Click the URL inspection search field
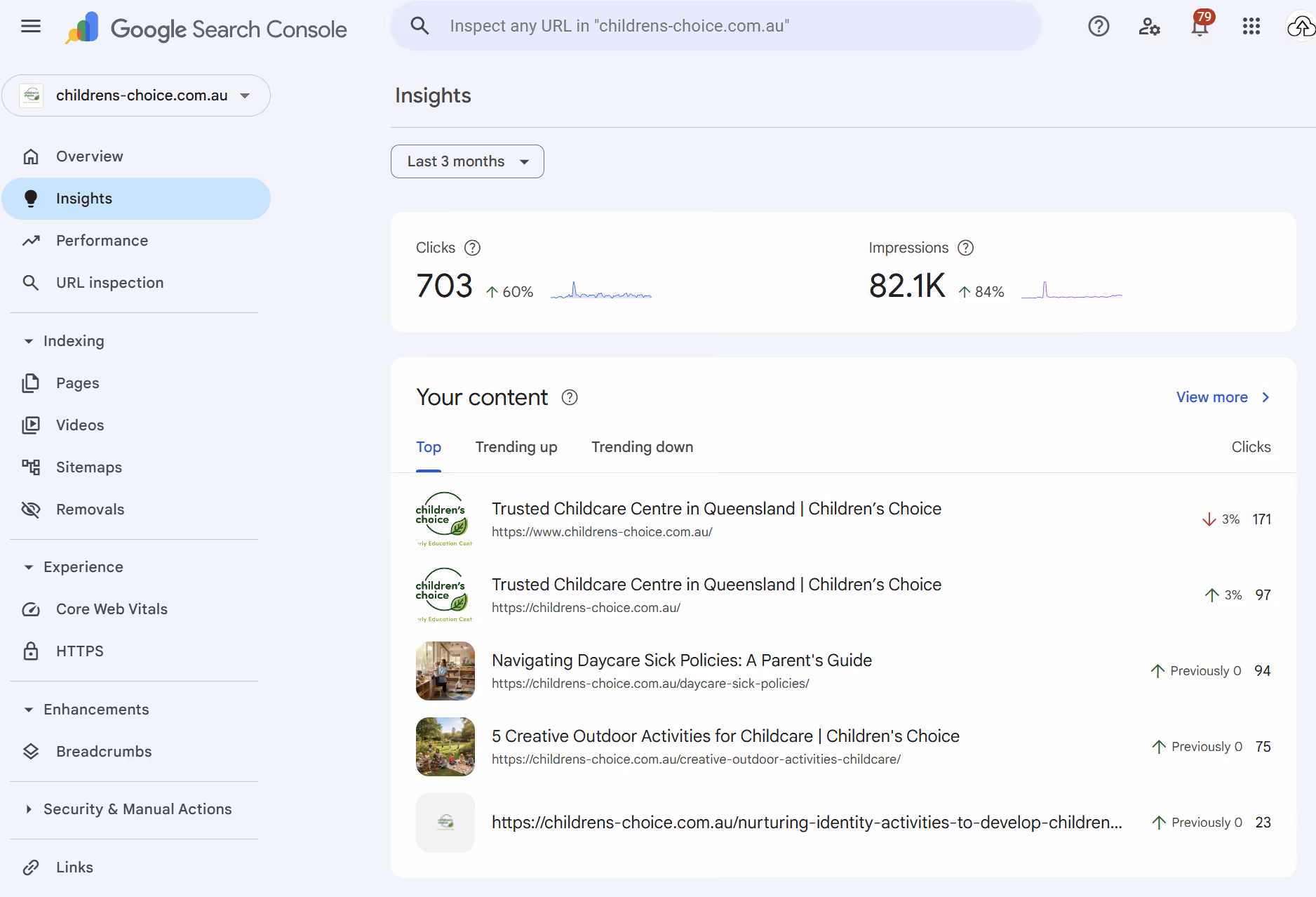The height and width of the screenshot is (897, 1316). click(716, 26)
